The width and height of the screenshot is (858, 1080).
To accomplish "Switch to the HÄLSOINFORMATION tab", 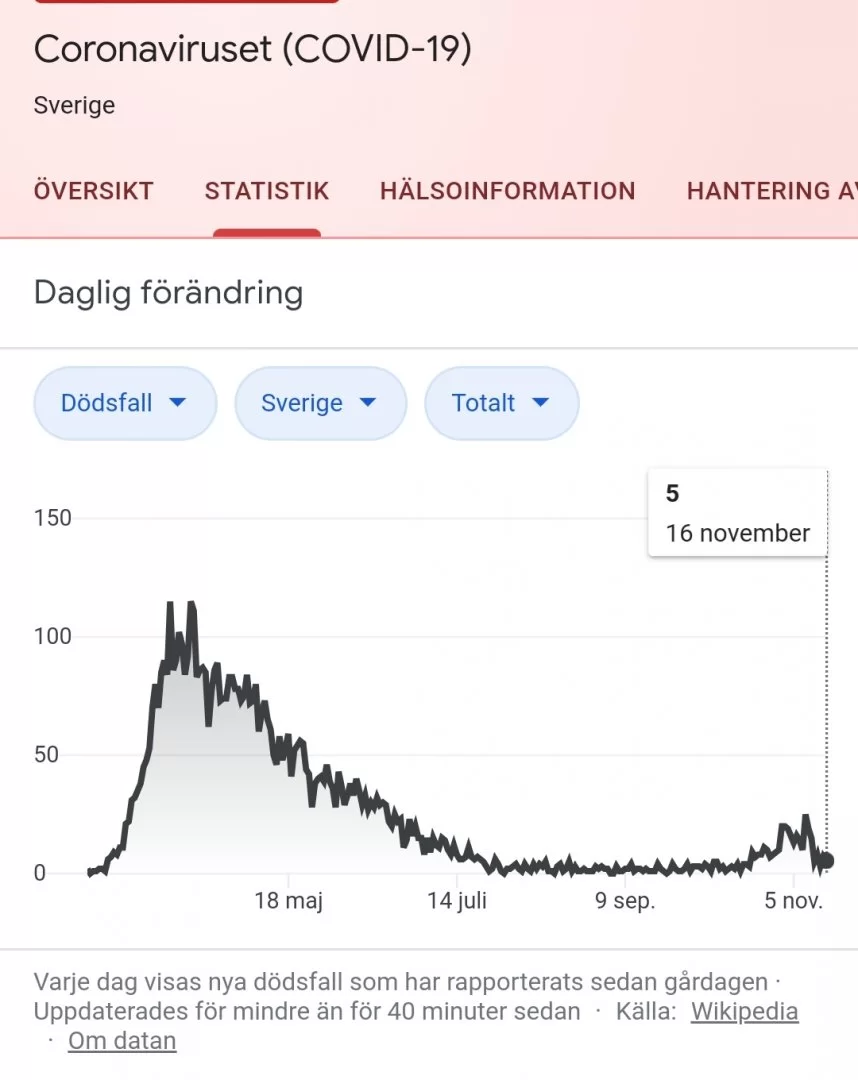I will 507,191.
